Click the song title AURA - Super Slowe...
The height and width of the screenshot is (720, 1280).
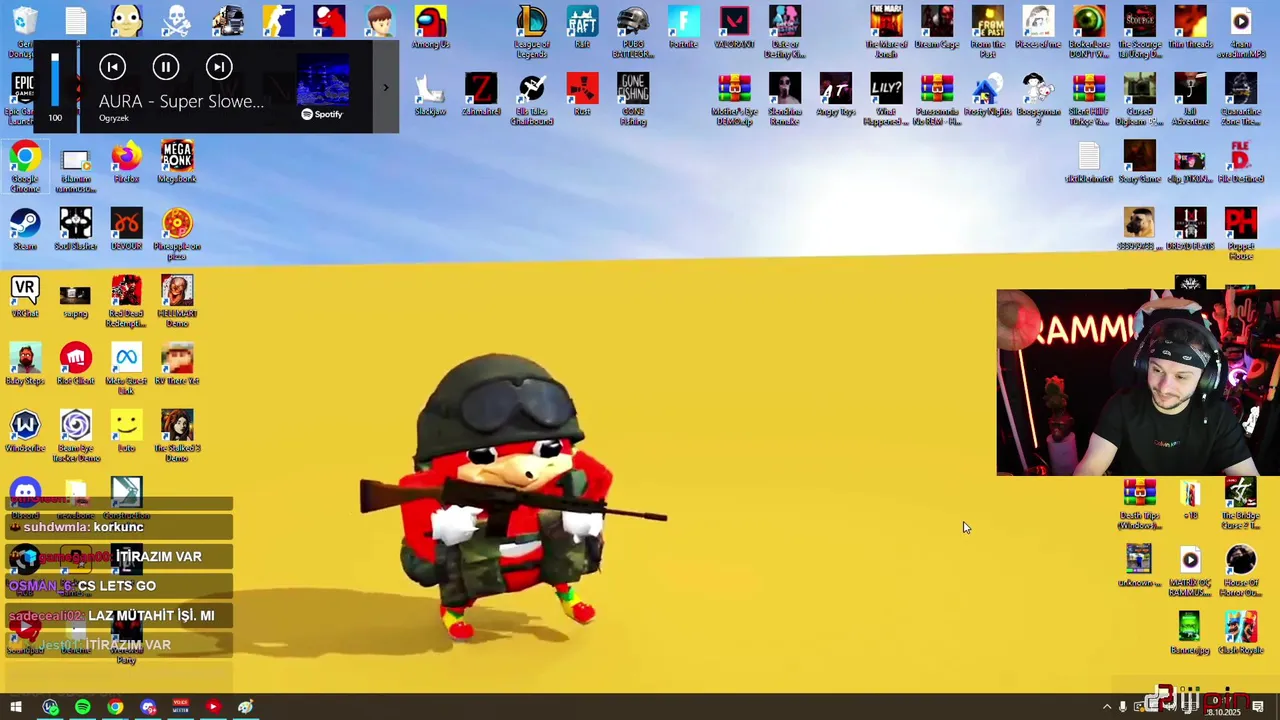181,101
